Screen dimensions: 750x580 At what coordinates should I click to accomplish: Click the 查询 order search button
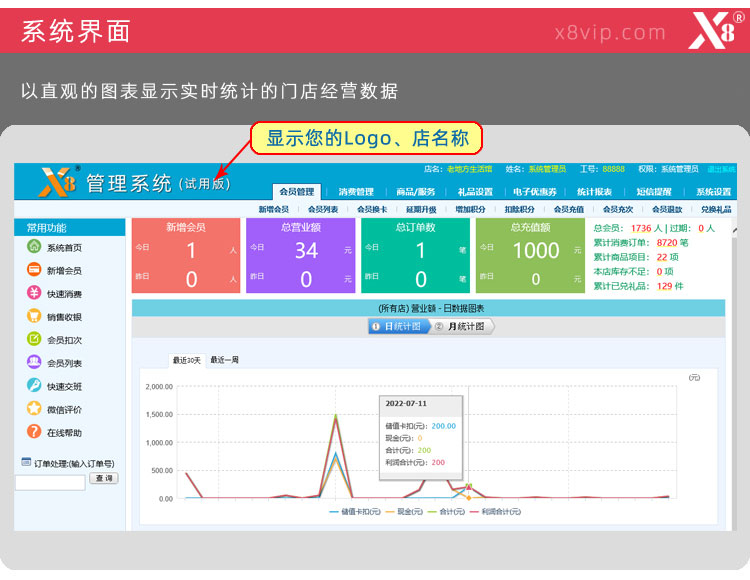click(104, 478)
